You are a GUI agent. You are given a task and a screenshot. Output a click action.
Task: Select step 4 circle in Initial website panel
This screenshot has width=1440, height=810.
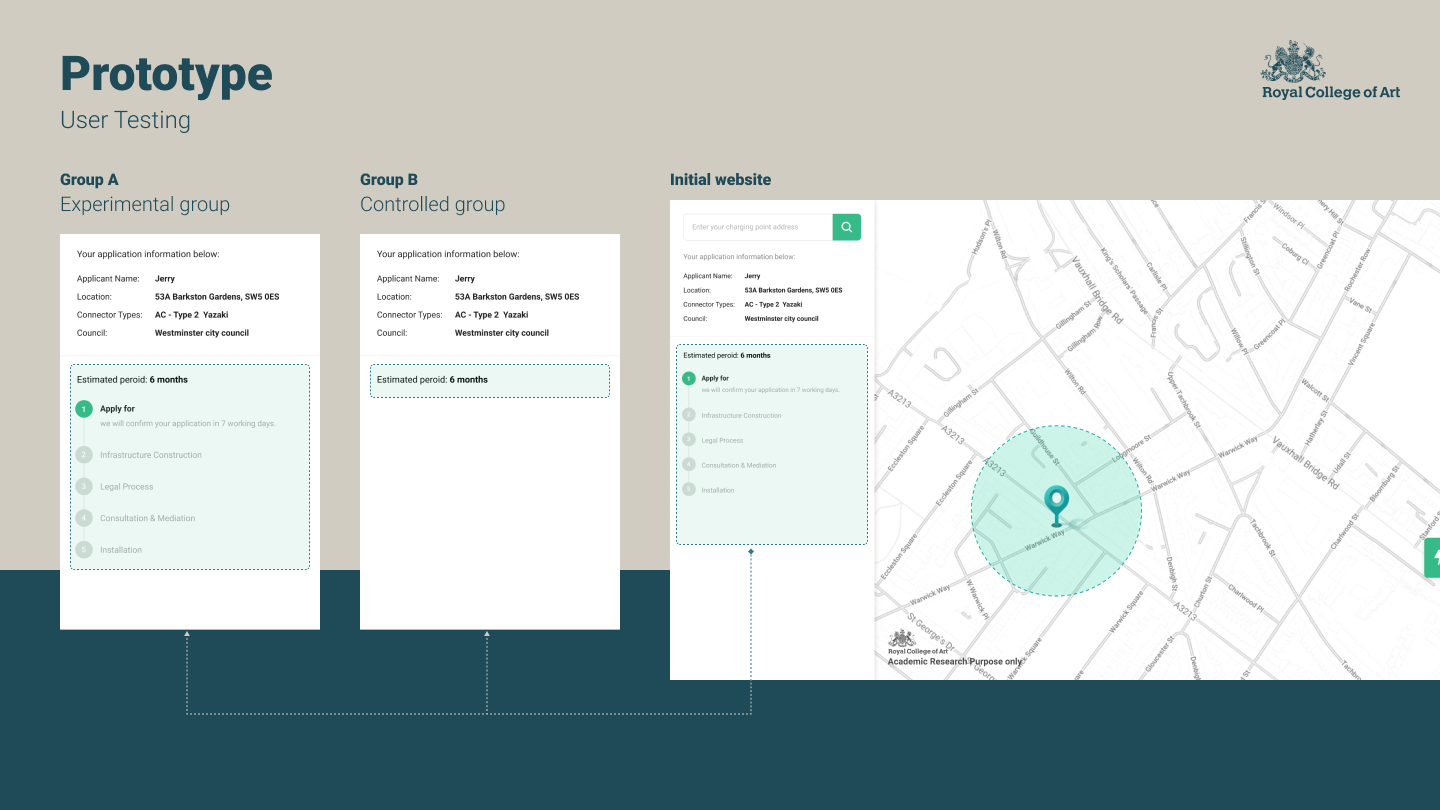coord(689,465)
